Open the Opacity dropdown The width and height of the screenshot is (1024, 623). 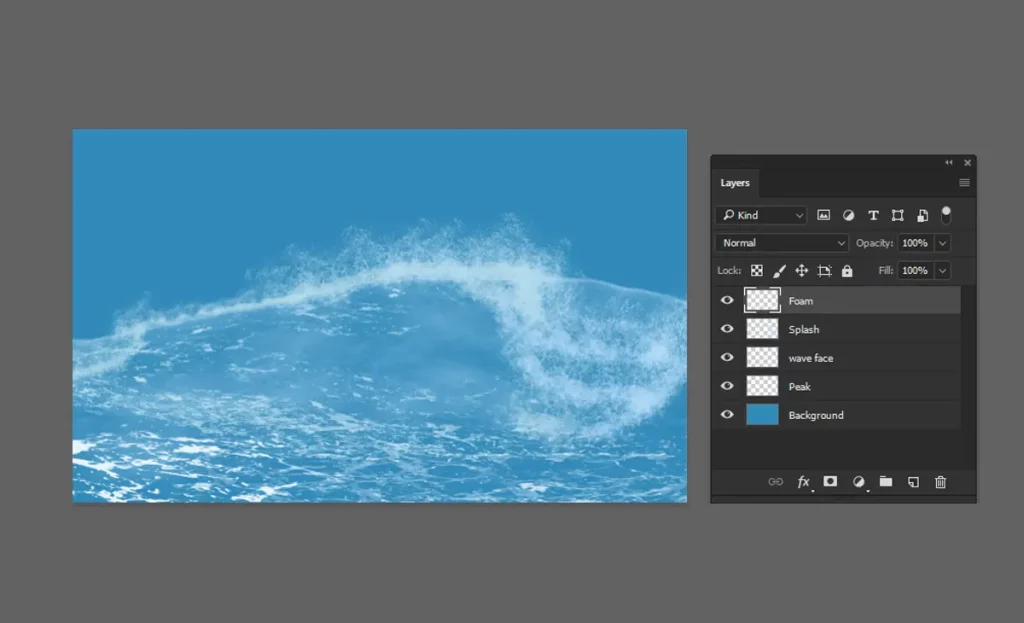click(941, 242)
